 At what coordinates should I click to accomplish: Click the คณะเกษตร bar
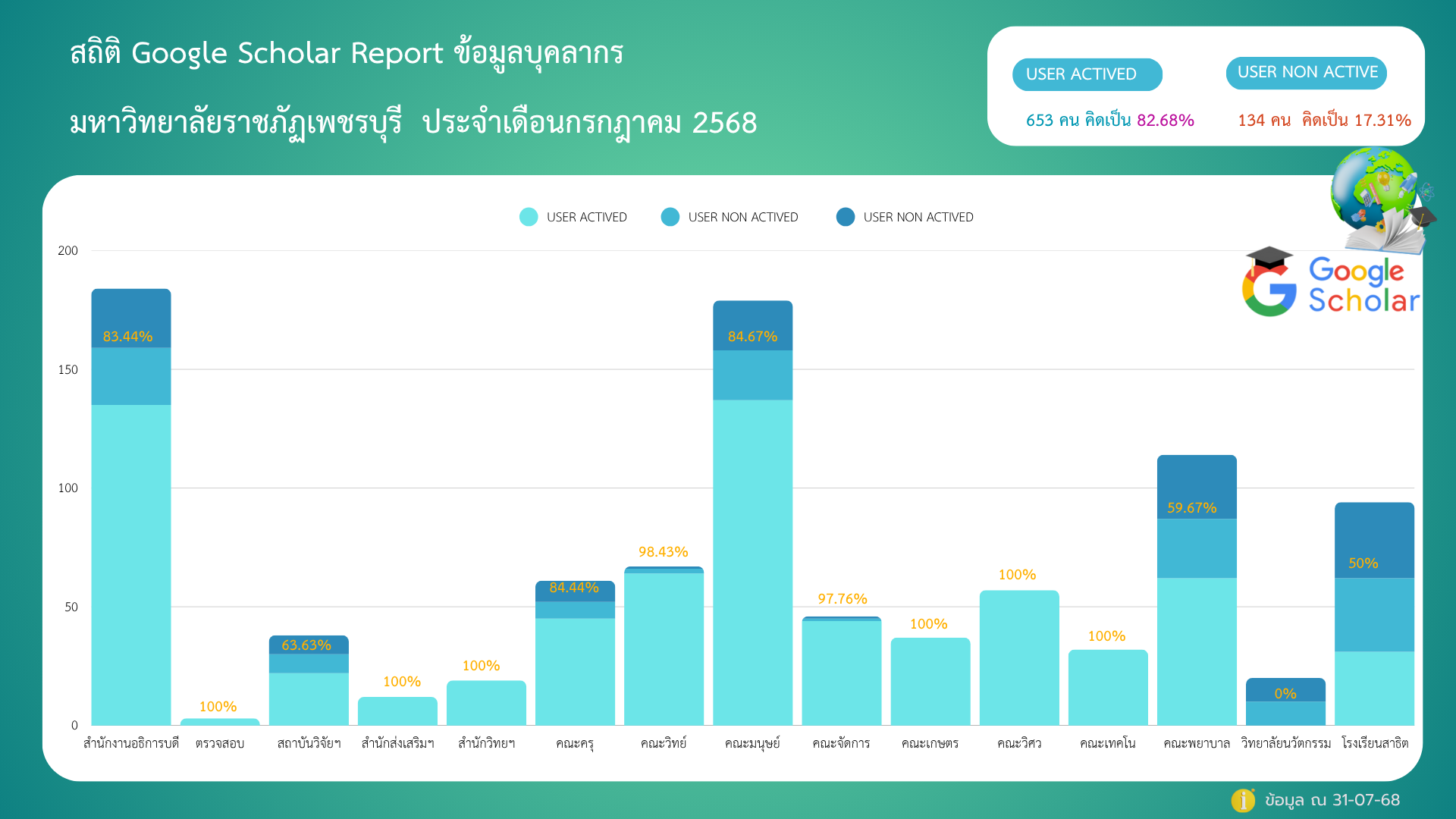[930, 682]
